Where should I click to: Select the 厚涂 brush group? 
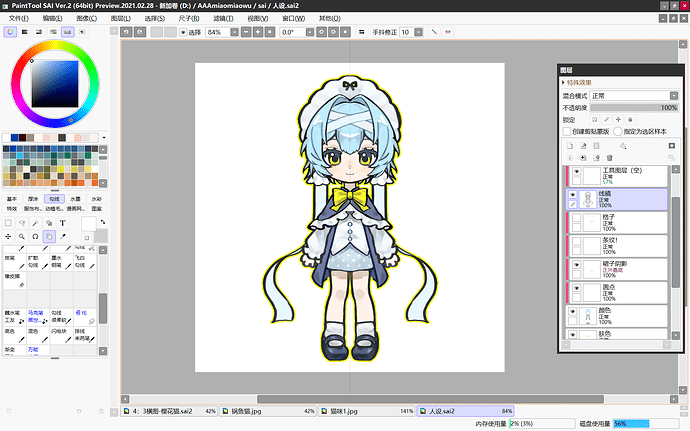tap(33, 199)
